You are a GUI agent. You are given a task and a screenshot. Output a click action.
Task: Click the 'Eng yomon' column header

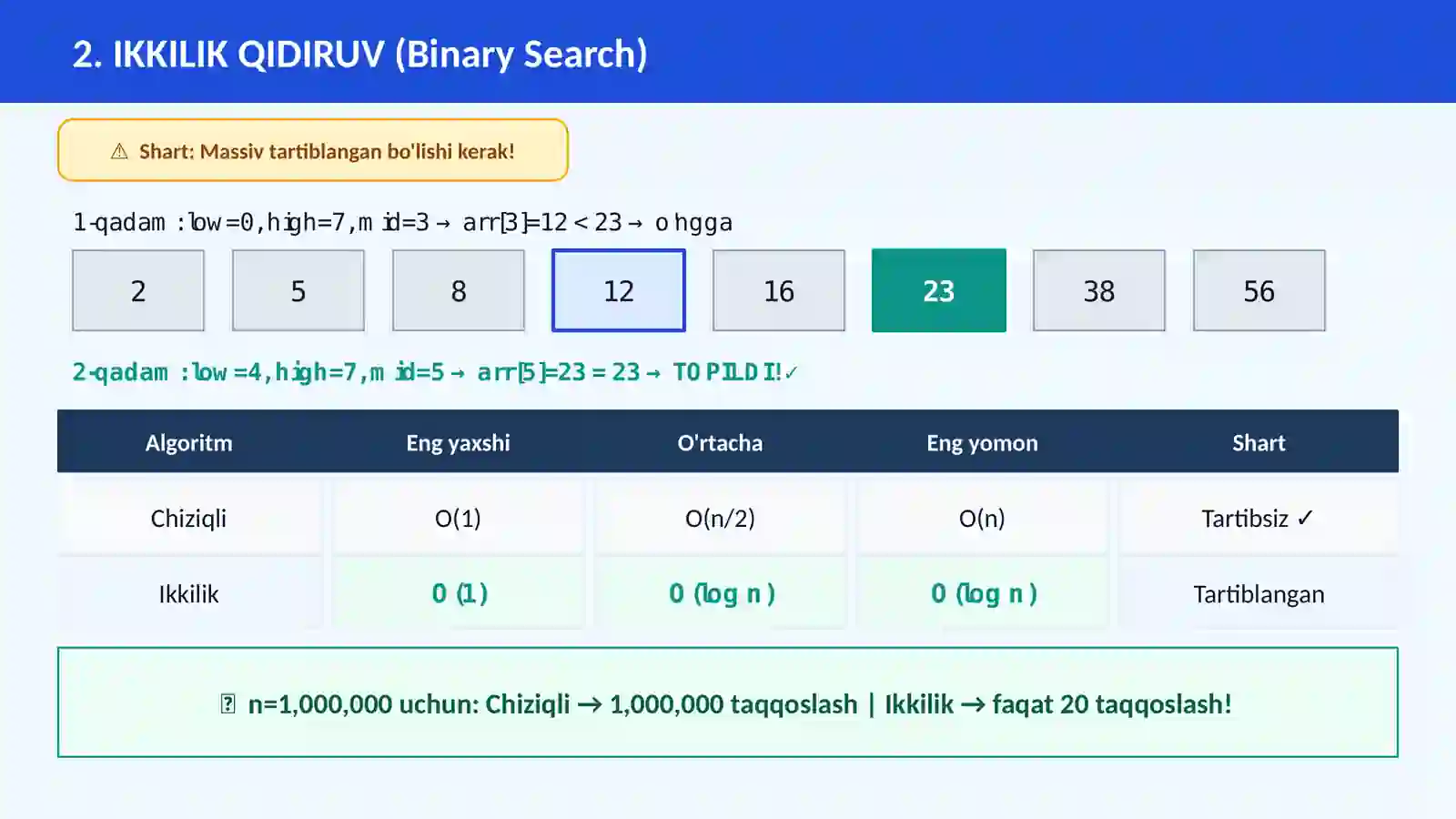[982, 442]
